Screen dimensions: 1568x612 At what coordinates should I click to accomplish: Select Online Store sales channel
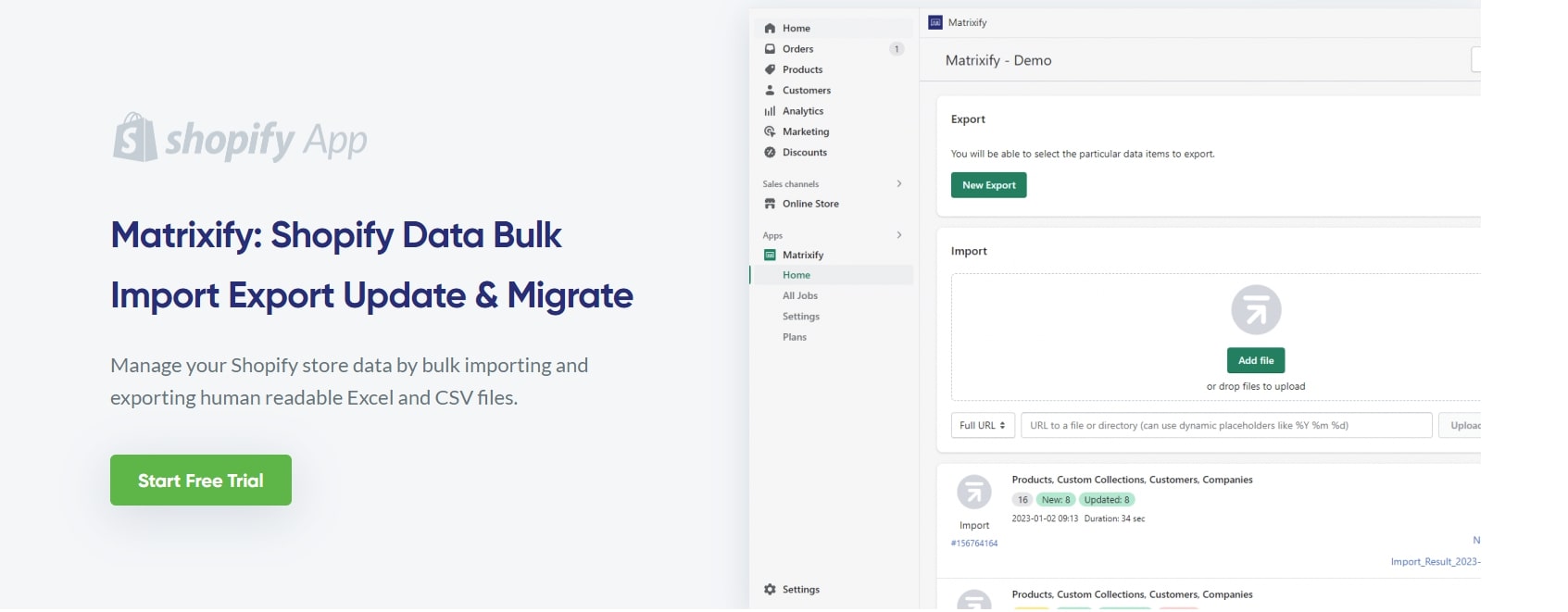point(810,204)
